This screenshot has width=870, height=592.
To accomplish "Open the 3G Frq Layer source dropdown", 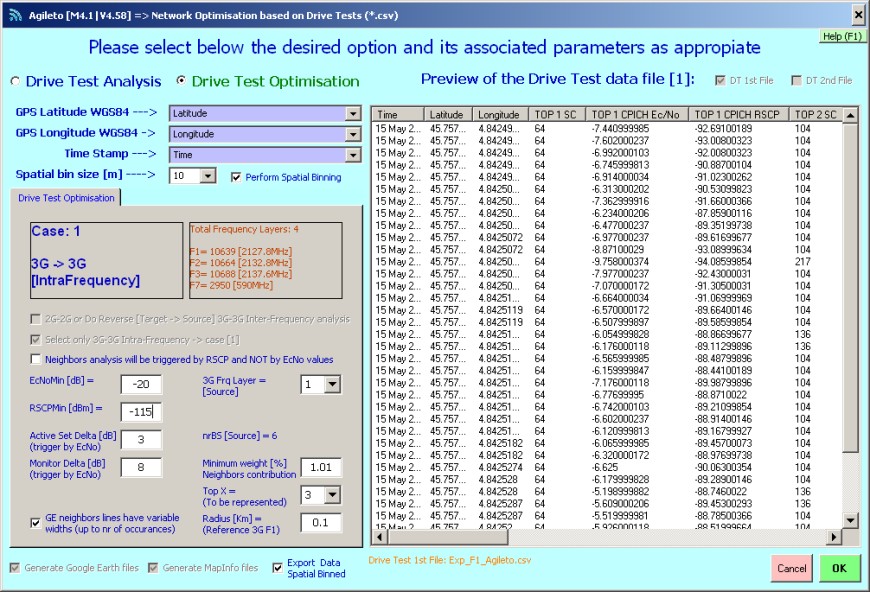I will click(333, 385).
